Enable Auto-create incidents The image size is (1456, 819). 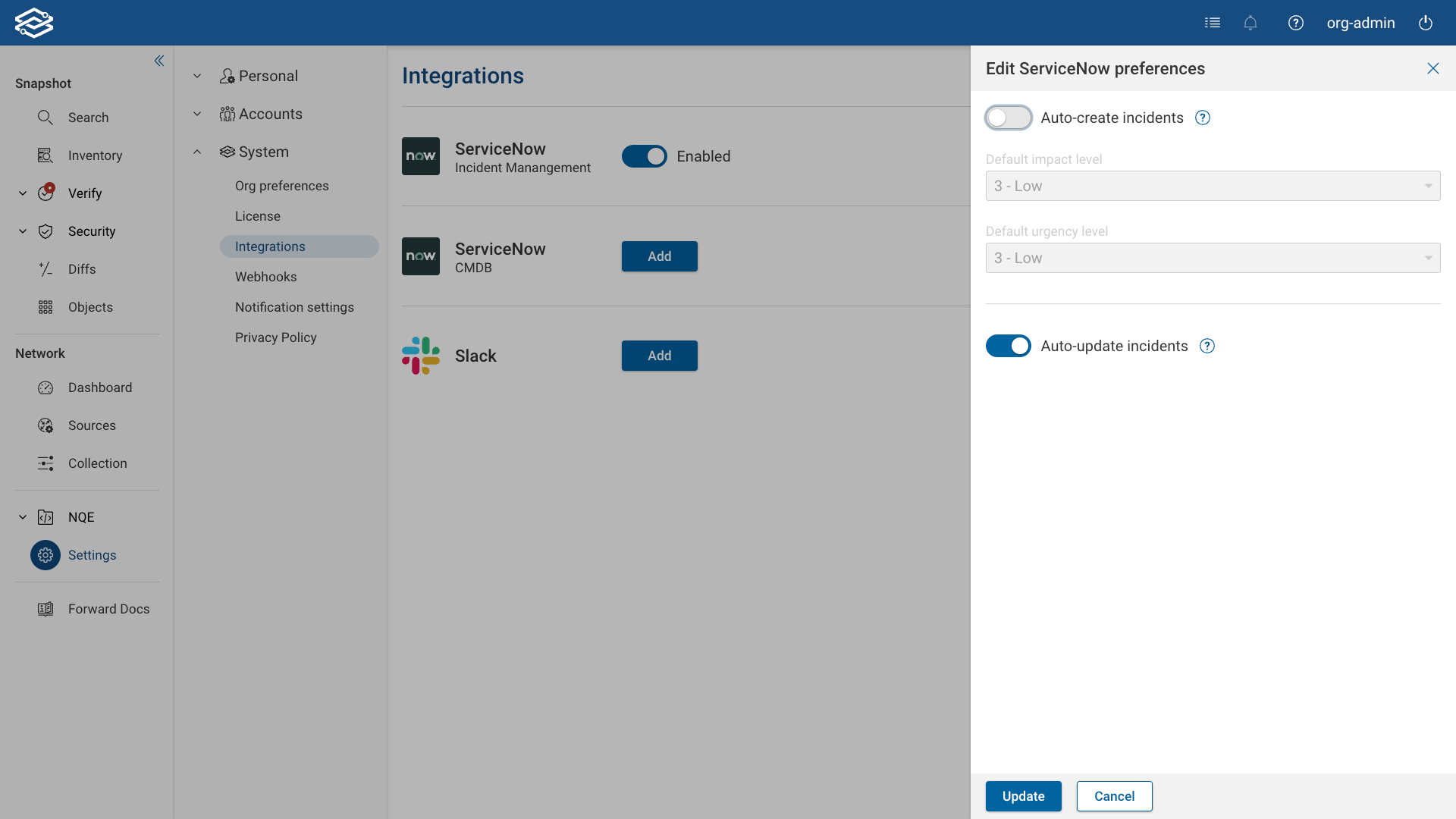coord(1008,118)
